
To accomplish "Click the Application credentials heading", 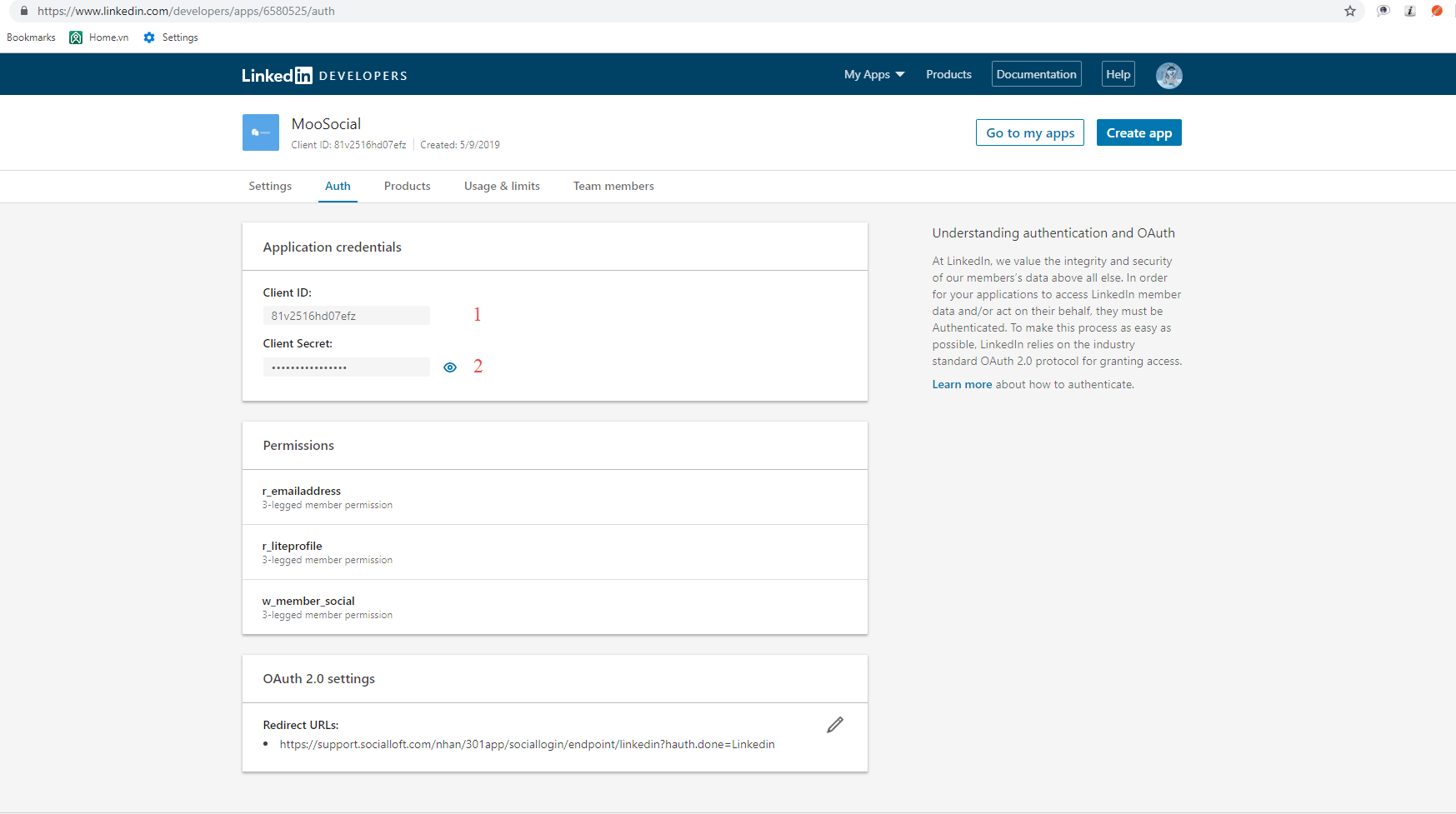I will [332, 247].
